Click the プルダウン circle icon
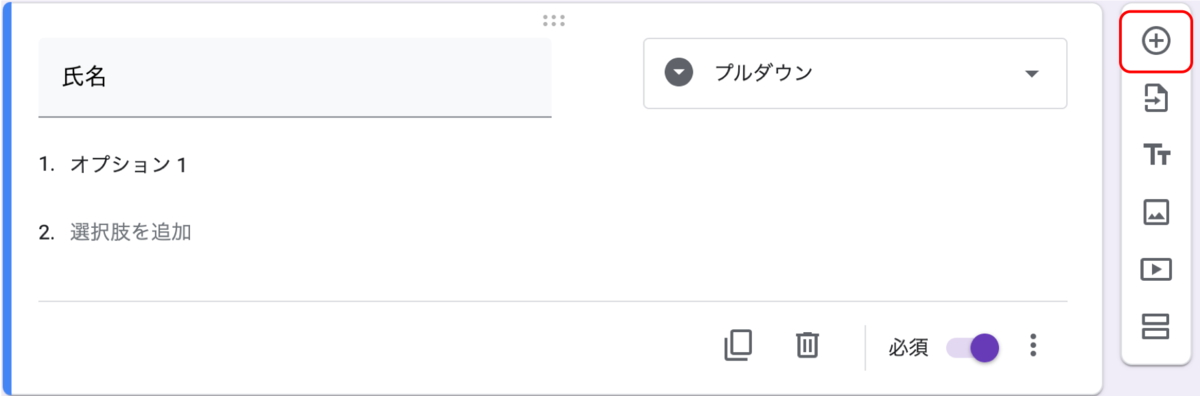The image size is (1200, 396). pyautogui.click(x=679, y=73)
